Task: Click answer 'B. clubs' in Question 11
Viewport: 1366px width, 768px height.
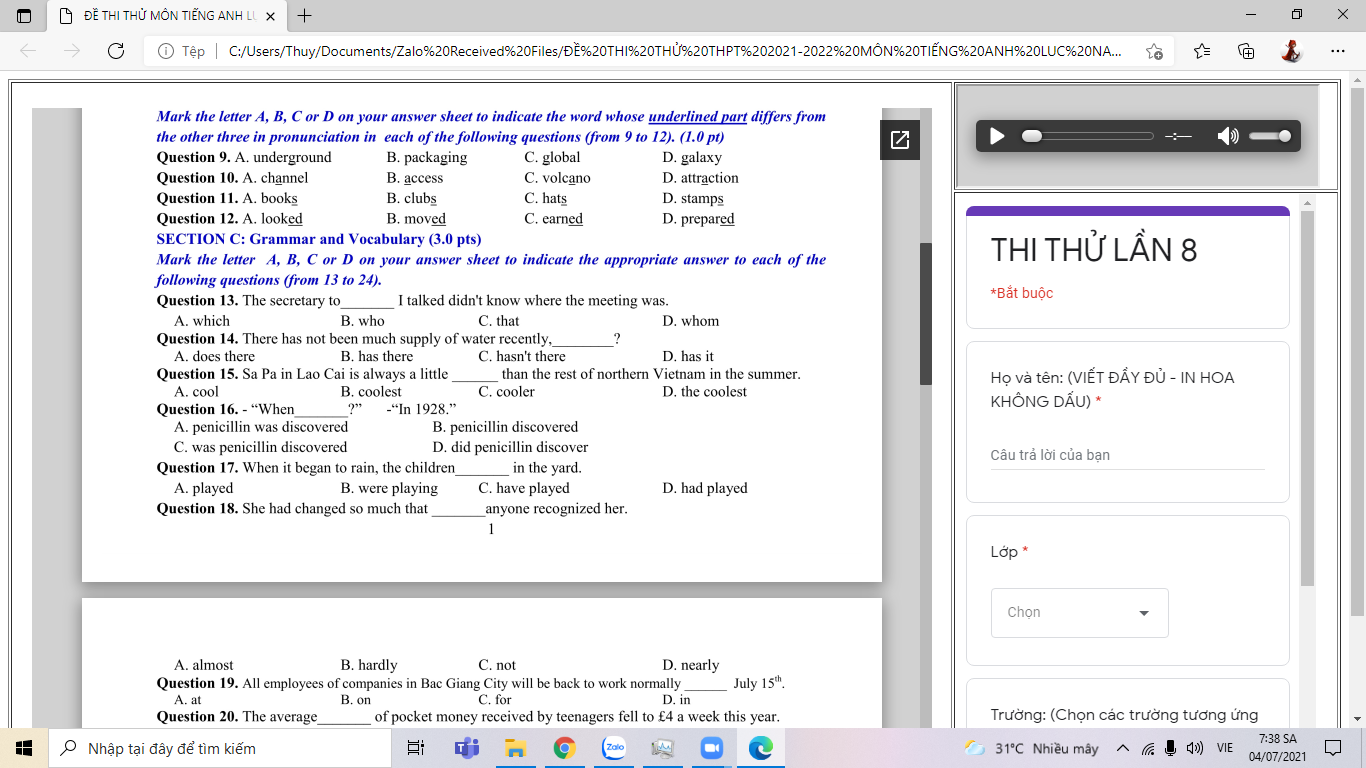Action: pos(412,198)
